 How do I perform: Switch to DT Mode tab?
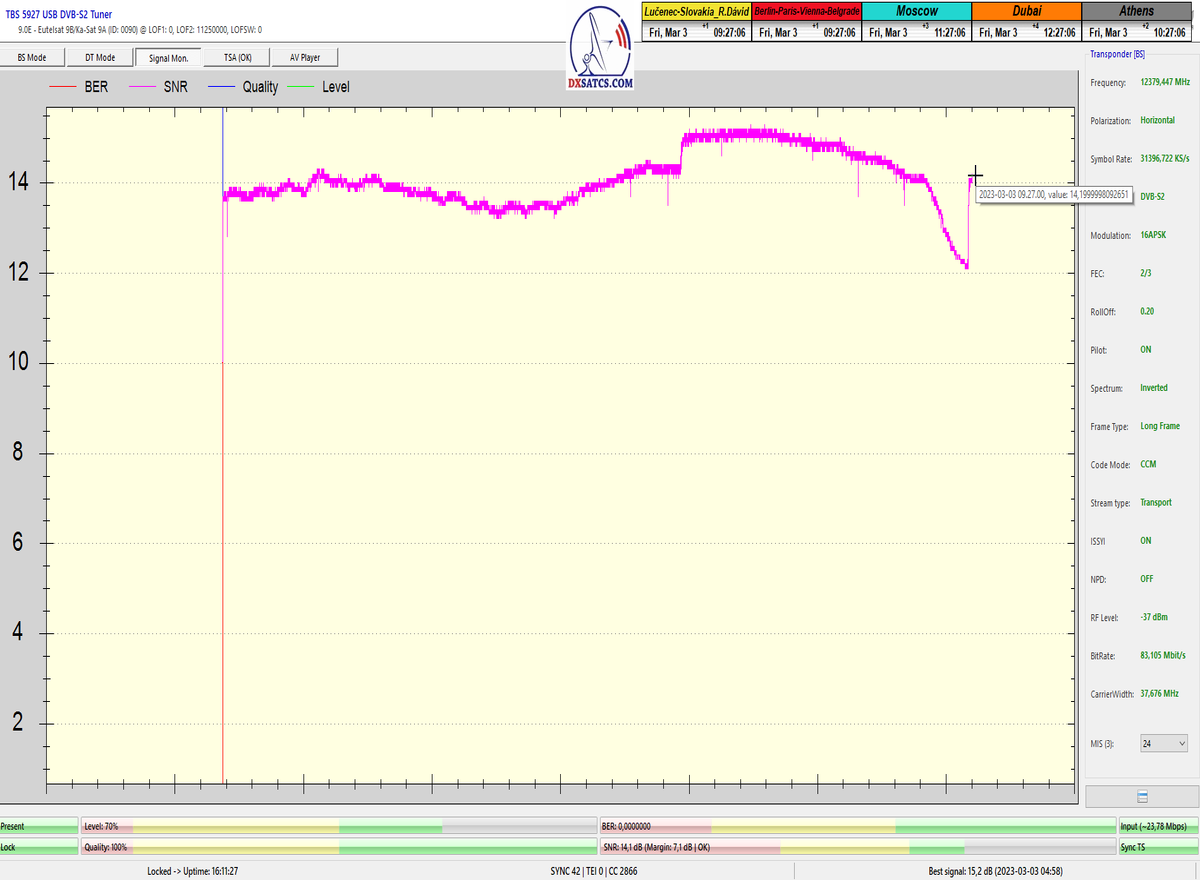[100, 57]
